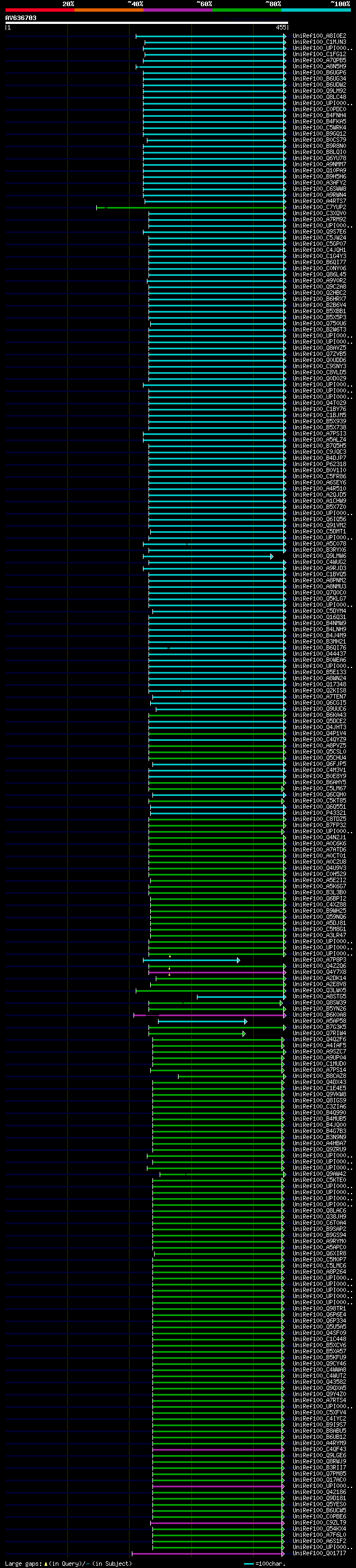Open the UniRef100_C1FG12 hit label
This screenshot has height=1568, width=356.
click(x=319, y=54)
